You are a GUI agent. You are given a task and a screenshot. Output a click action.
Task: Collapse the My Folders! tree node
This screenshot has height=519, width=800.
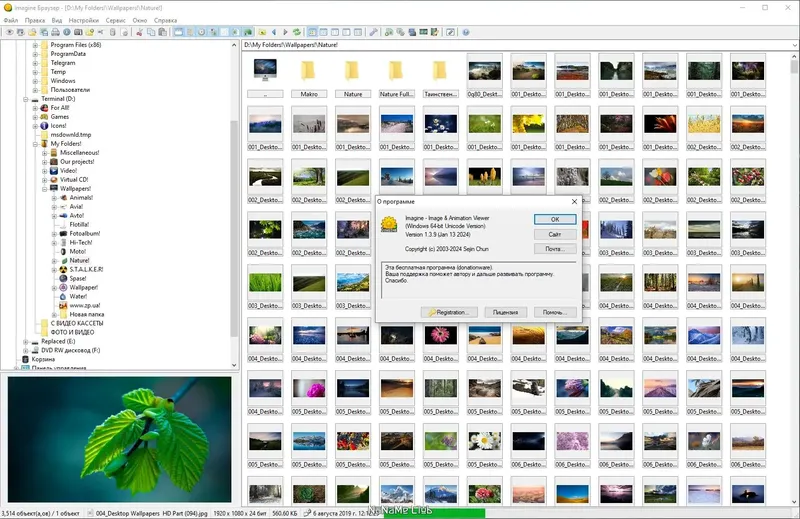point(35,144)
